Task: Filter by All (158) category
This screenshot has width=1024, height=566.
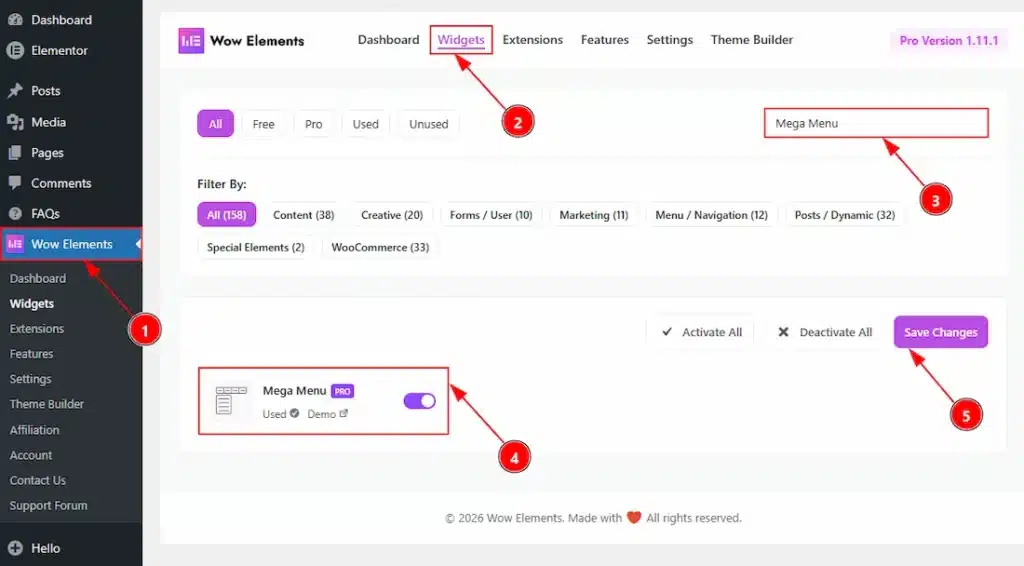Action: (x=227, y=215)
